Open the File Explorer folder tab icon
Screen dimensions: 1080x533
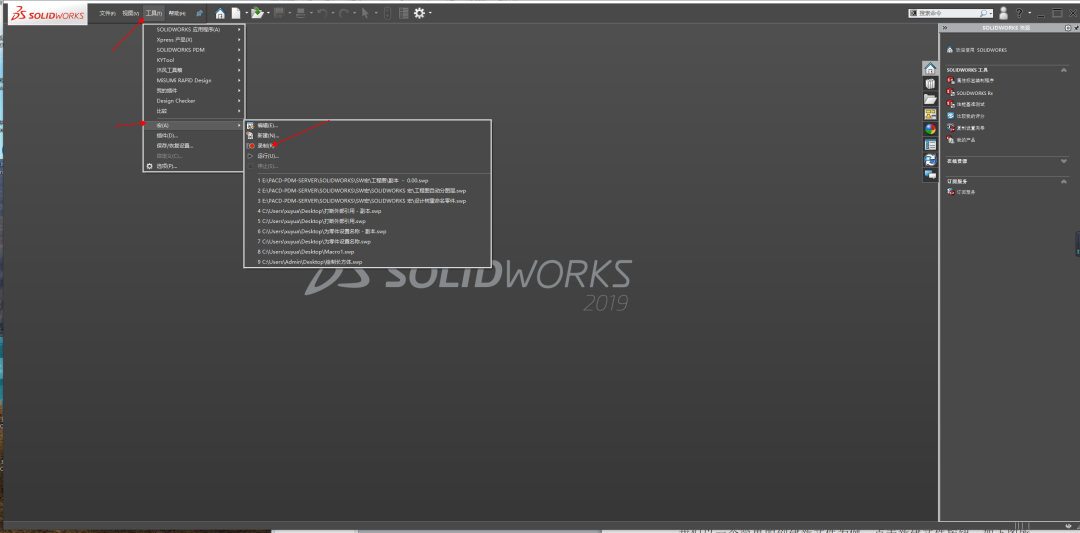(x=930, y=98)
